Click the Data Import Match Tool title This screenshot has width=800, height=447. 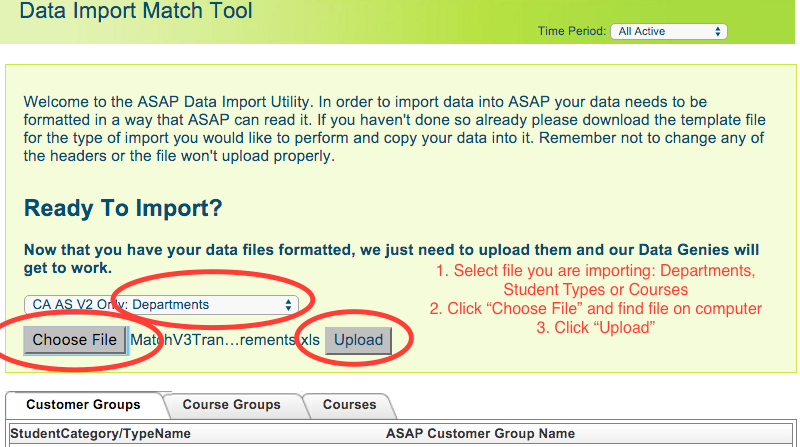136,12
